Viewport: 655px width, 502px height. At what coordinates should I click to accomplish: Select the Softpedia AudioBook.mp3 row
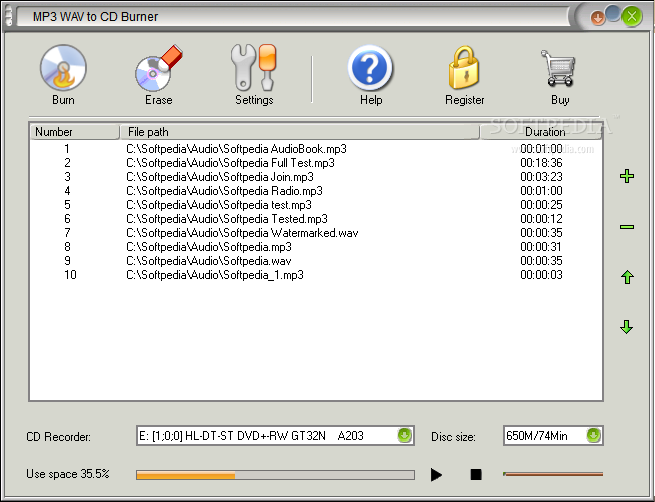[316, 149]
